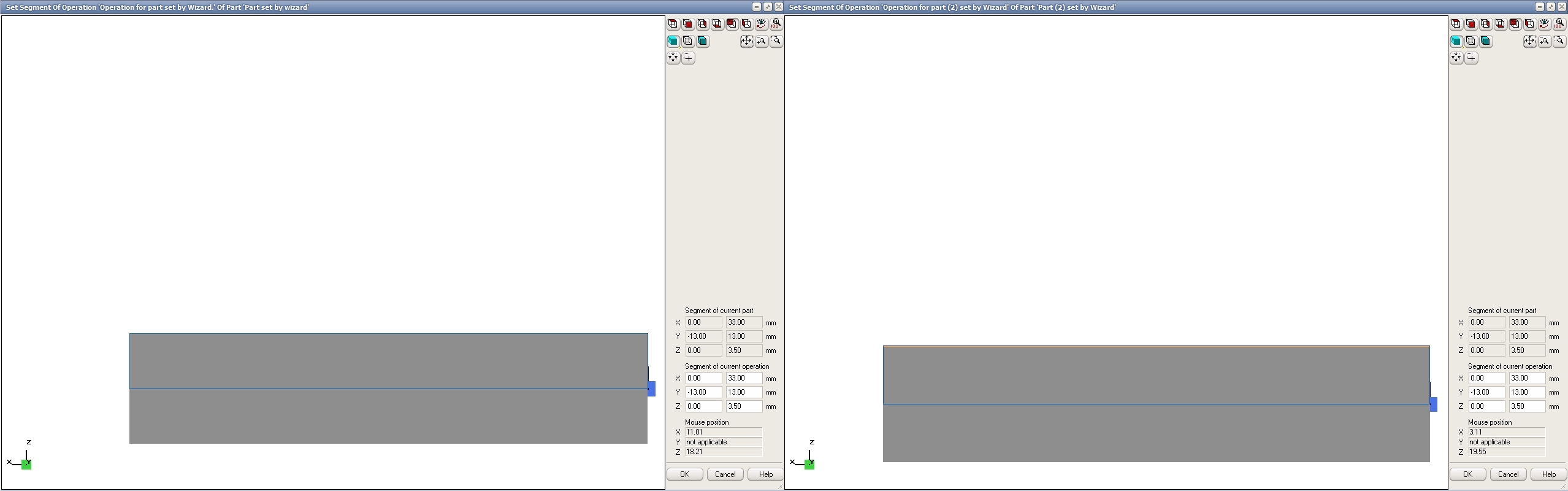Click rotate view eye icon in Part (2) window
This screenshot has width=1568, height=491.
1544,24
